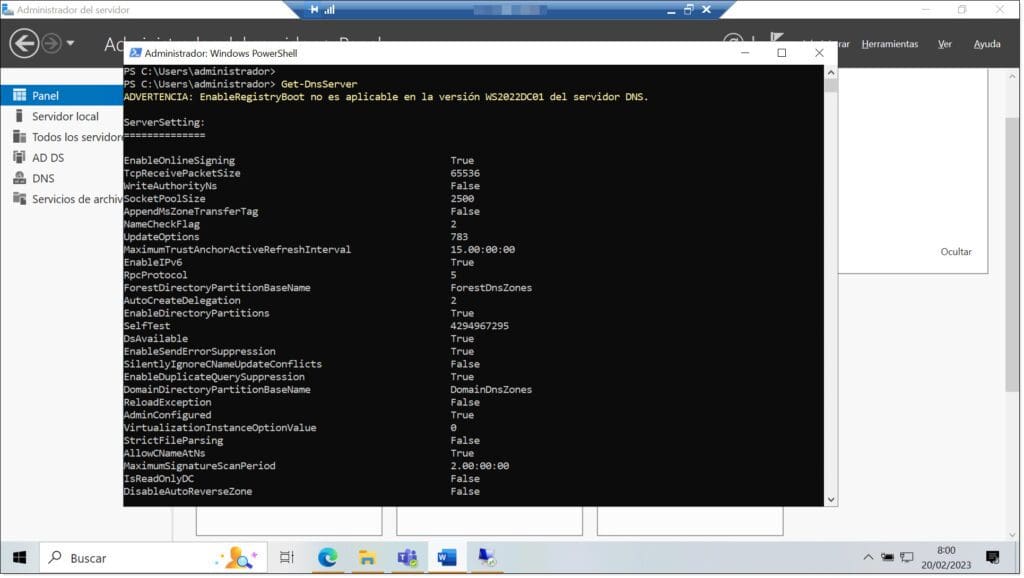The height and width of the screenshot is (578, 1024).
Task: Open the Ayuda menu
Action: tap(986, 44)
